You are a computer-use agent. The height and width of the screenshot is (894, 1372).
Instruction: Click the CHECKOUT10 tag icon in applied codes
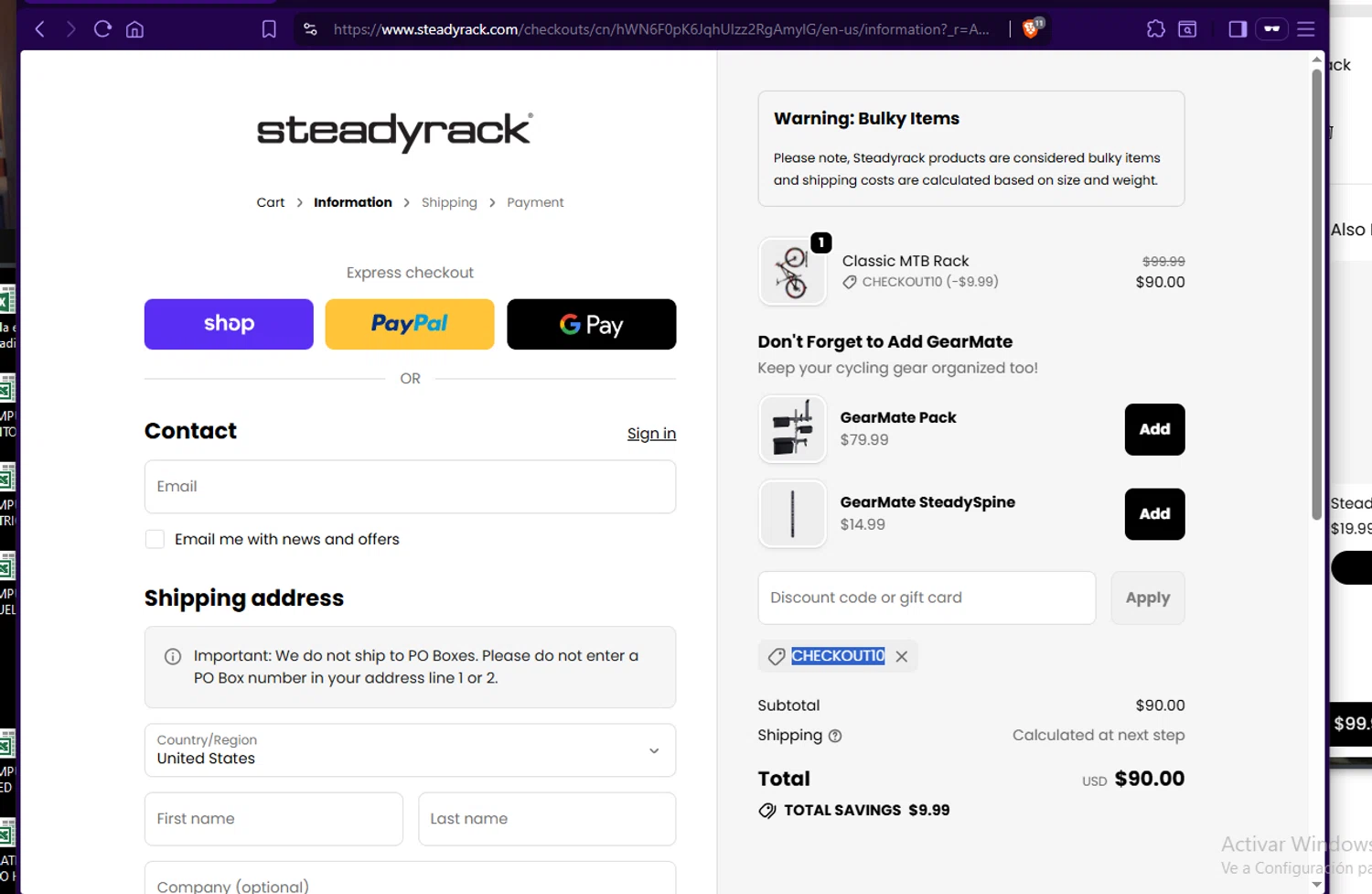(x=777, y=656)
